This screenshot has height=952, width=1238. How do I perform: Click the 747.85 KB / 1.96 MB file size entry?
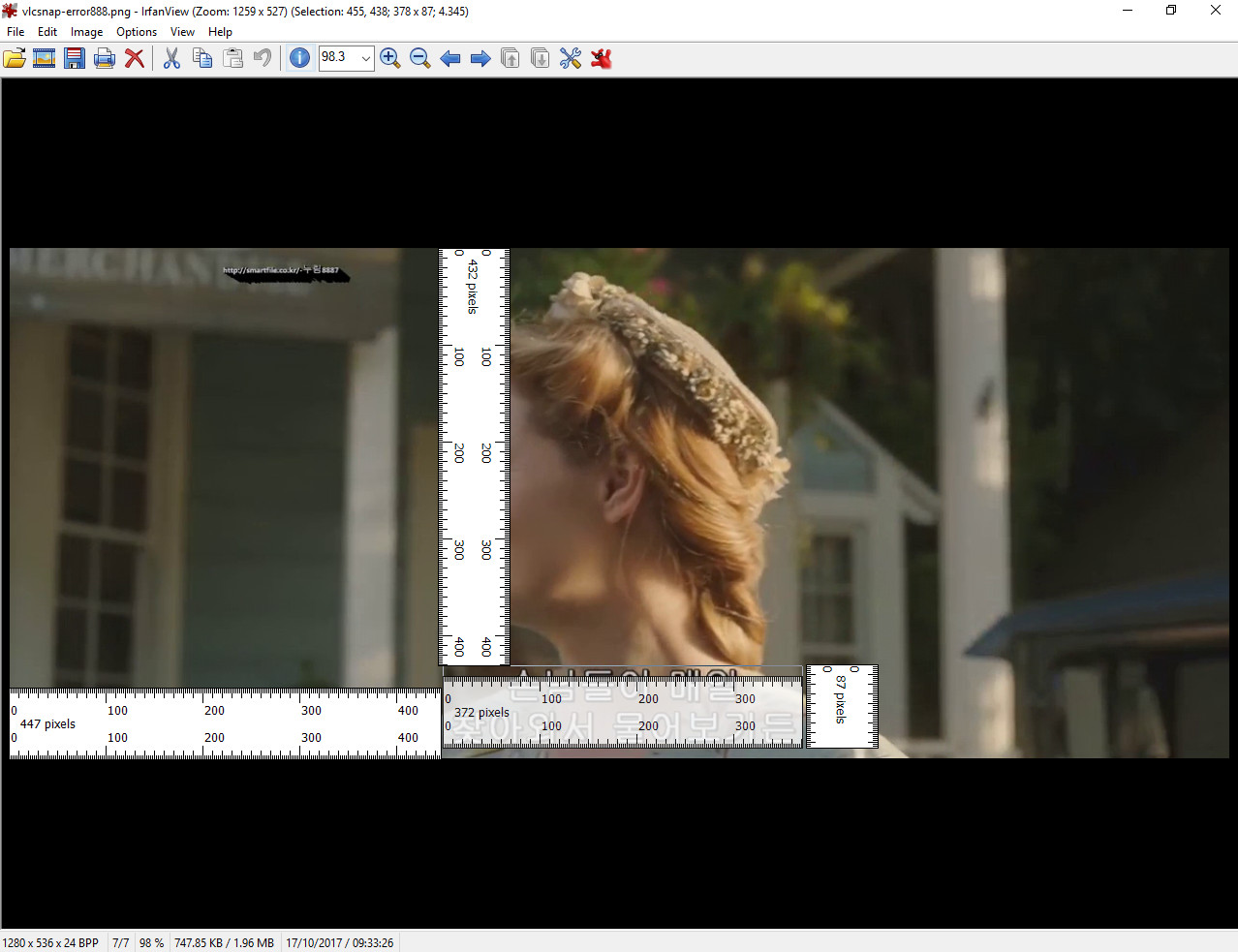click(x=224, y=942)
